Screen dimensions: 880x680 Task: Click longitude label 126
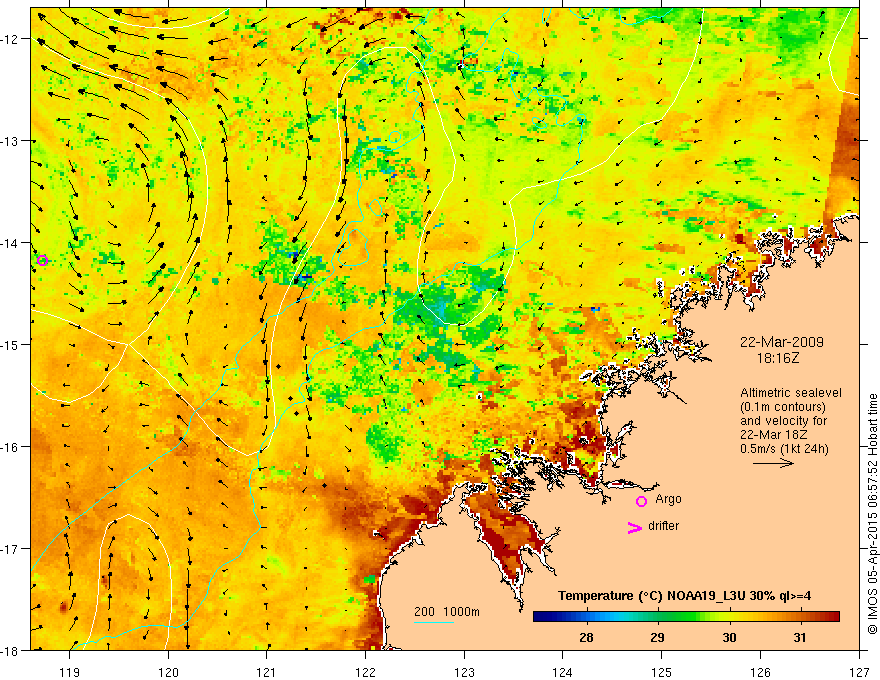coord(760,672)
